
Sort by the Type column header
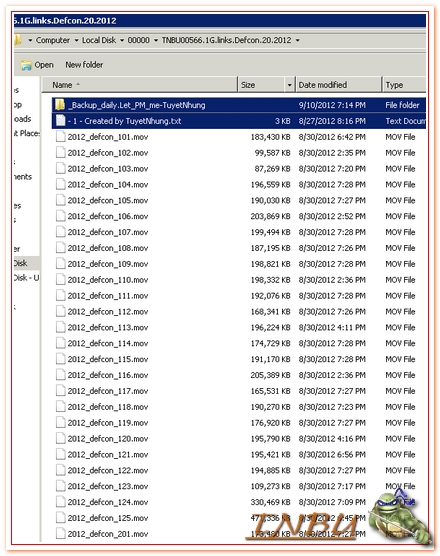tap(404, 85)
